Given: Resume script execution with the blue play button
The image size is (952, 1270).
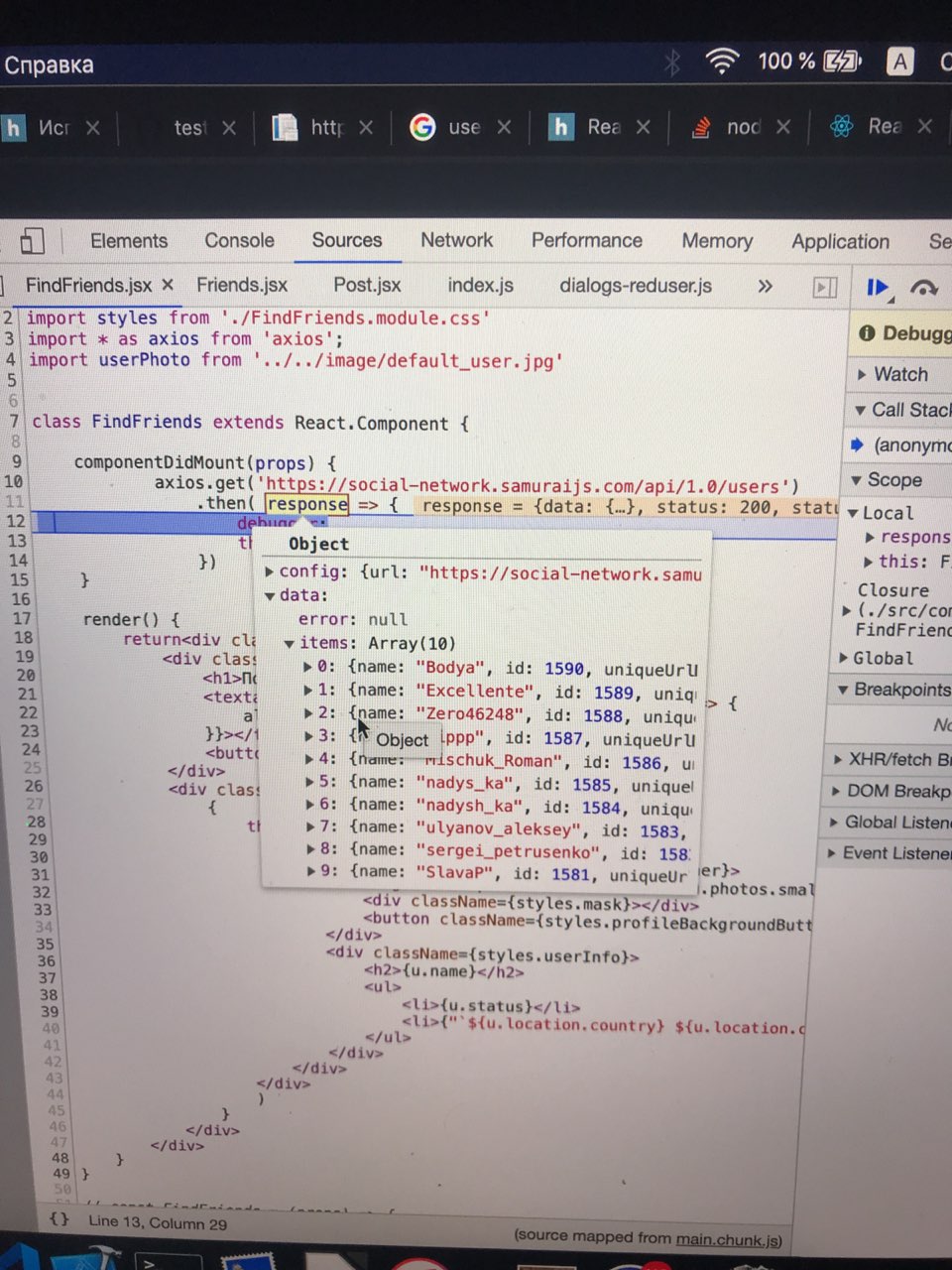Looking at the screenshot, I should (x=878, y=288).
